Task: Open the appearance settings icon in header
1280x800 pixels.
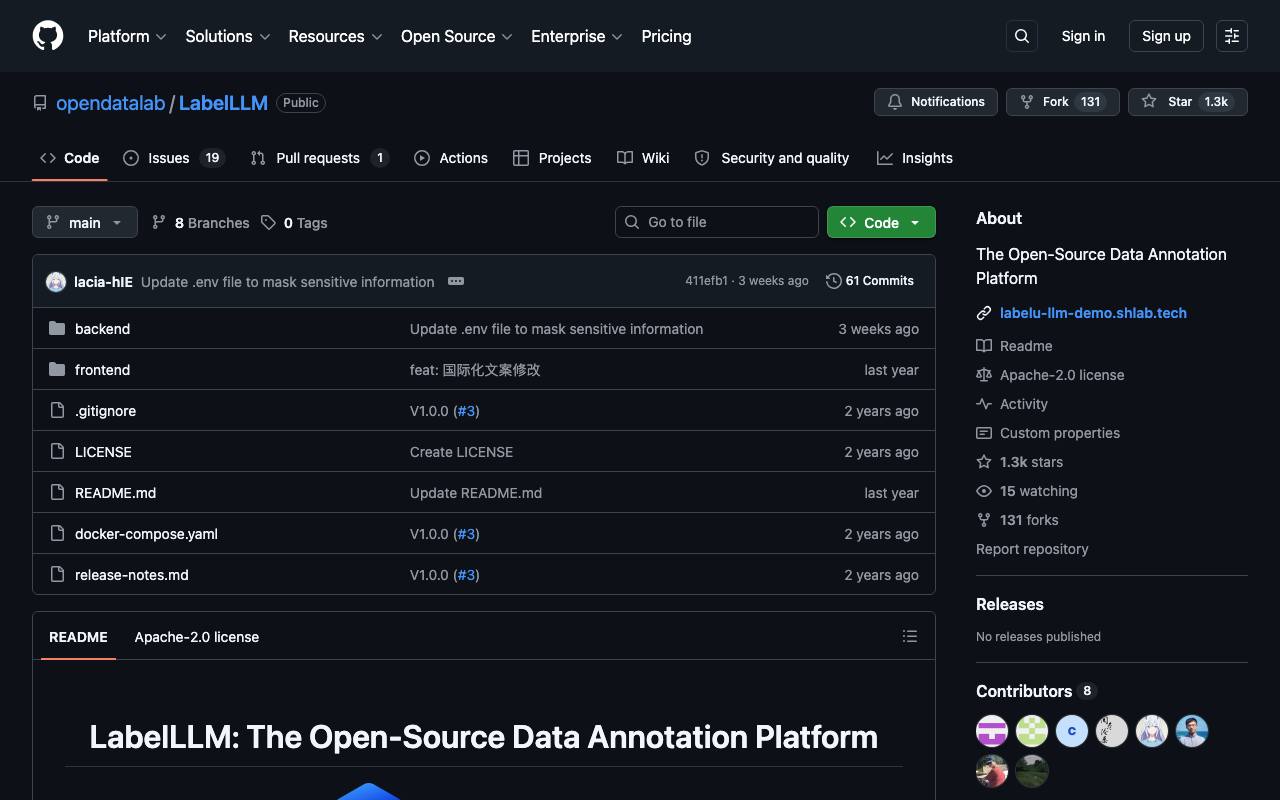Action: coord(1232,36)
